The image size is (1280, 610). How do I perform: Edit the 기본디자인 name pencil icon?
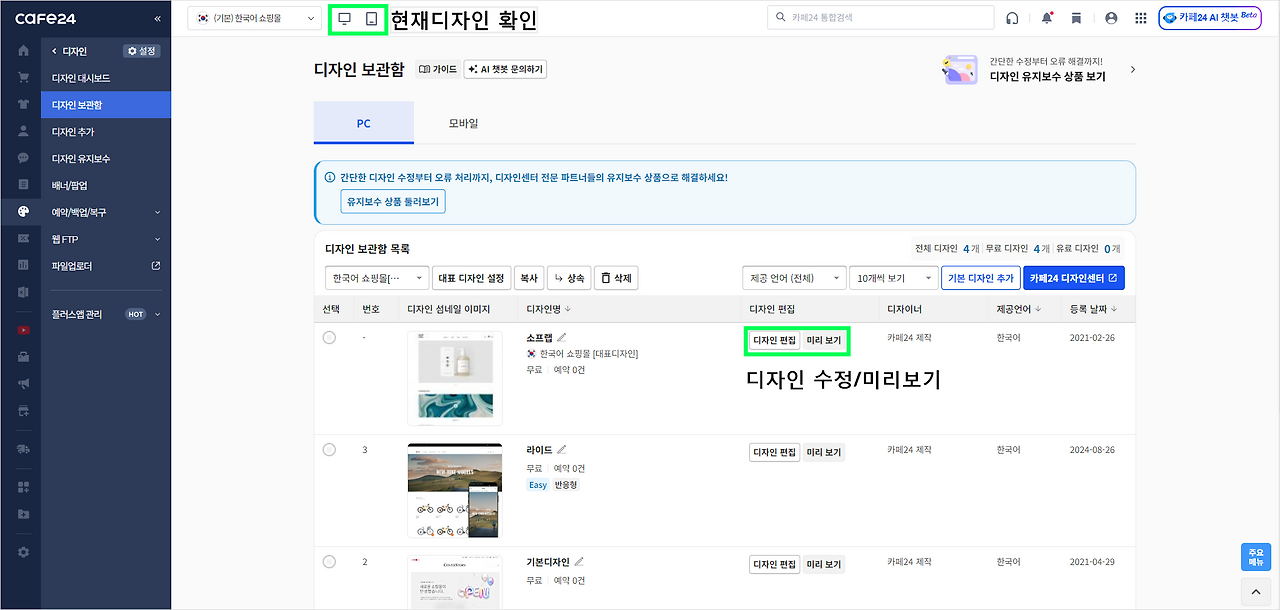point(579,562)
